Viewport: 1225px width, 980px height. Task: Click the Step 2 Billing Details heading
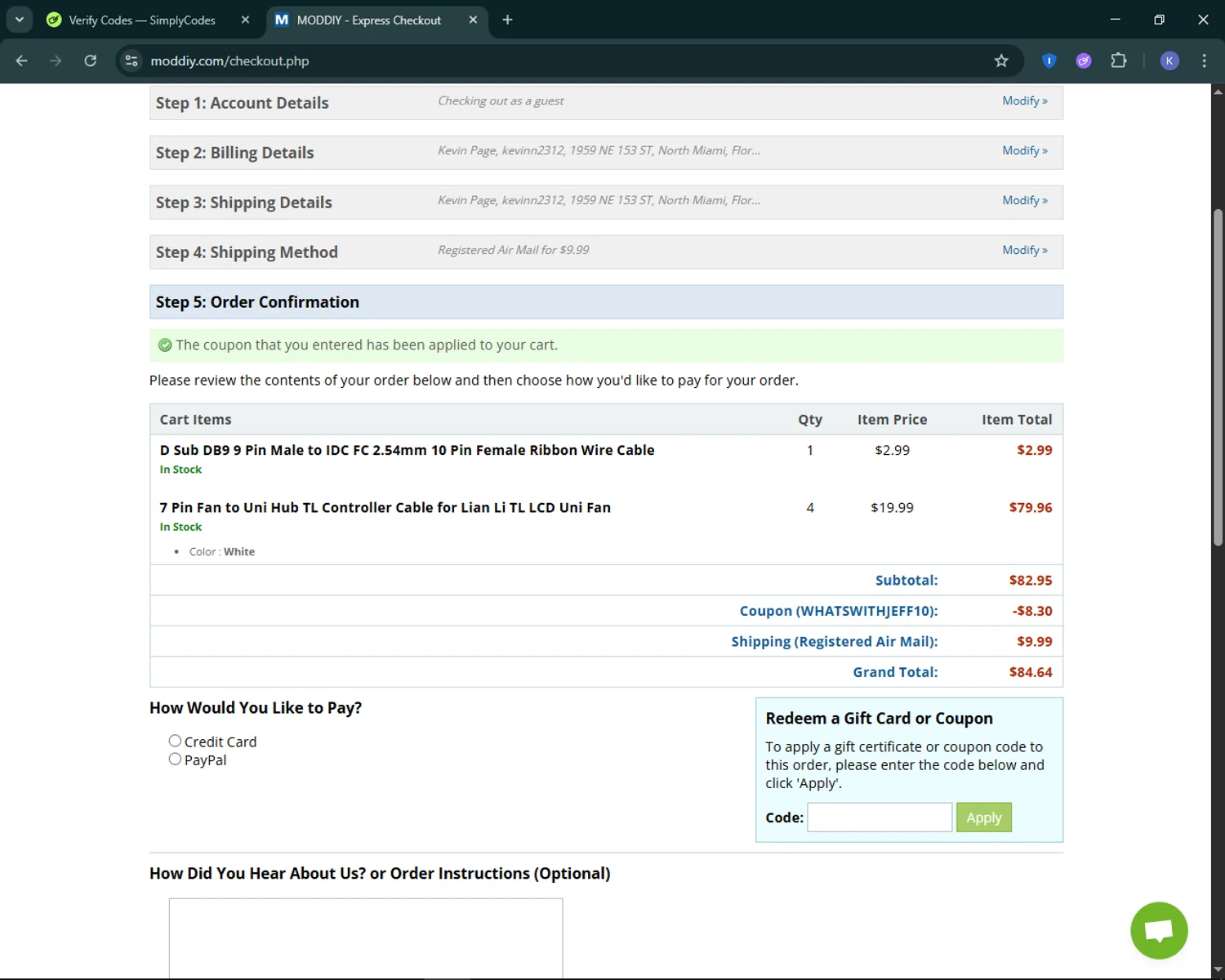click(x=235, y=153)
